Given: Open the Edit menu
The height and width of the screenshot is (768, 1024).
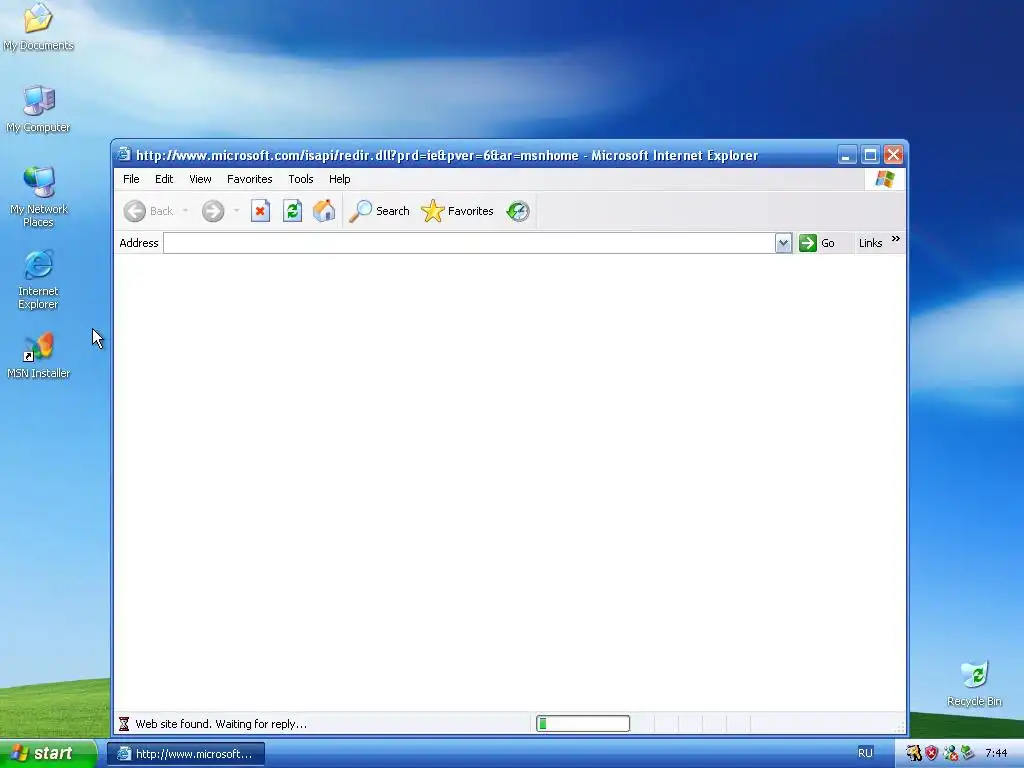Looking at the screenshot, I should (164, 179).
